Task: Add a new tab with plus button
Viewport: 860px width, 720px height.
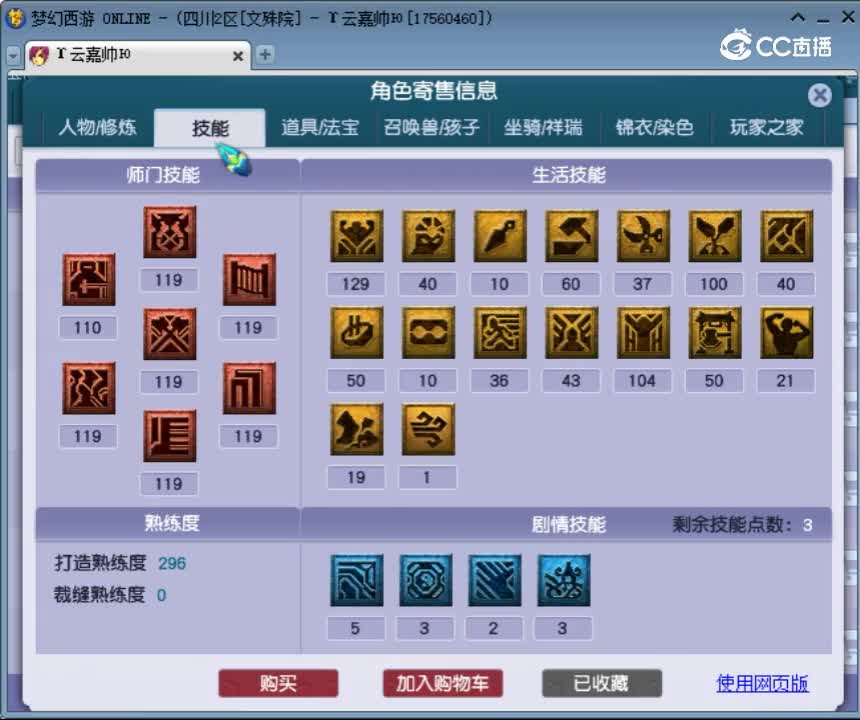Action: (265, 54)
